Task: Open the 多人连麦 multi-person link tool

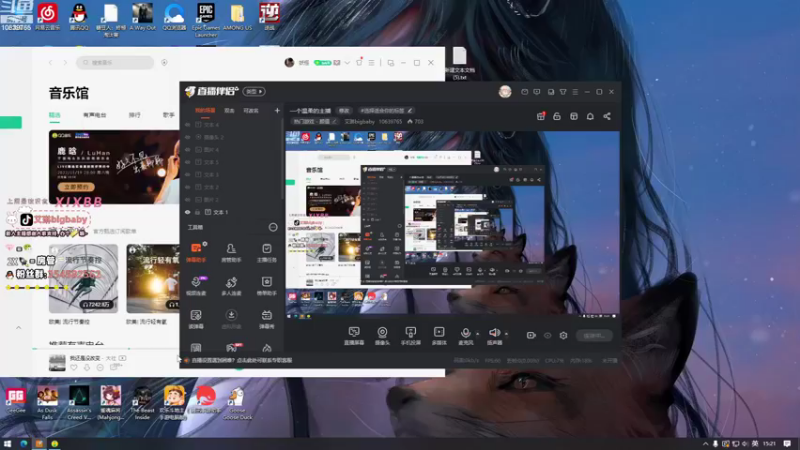Action: tap(231, 286)
